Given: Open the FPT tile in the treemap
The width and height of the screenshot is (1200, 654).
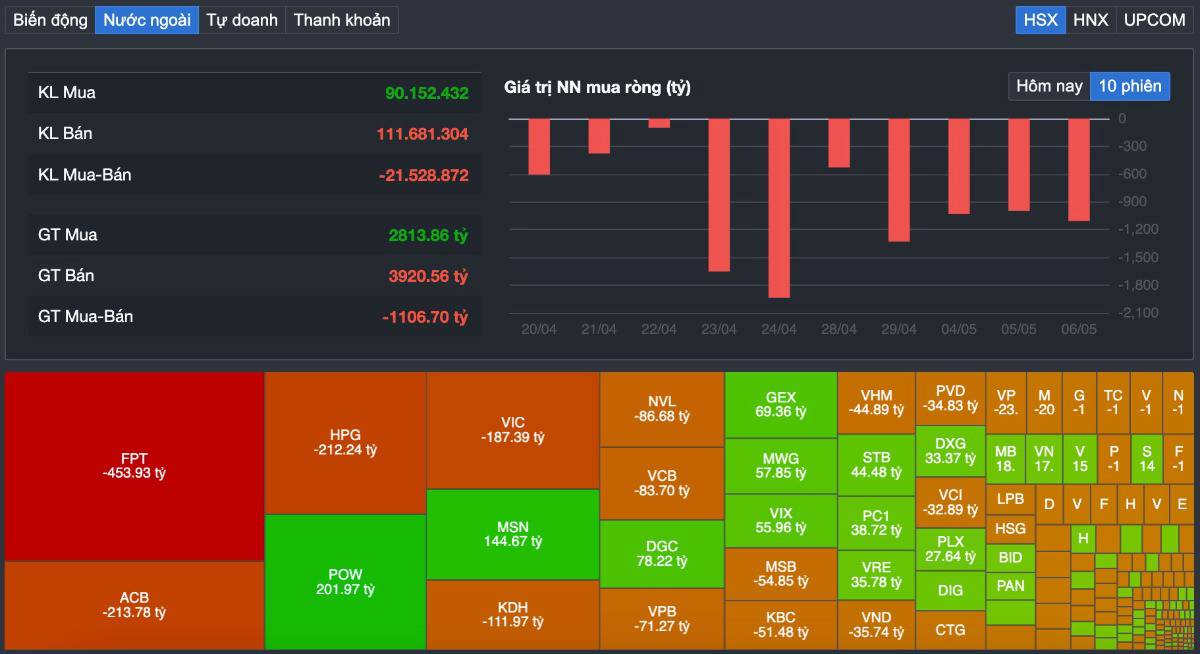Looking at the screenshot, I should (x=134, y=466).
